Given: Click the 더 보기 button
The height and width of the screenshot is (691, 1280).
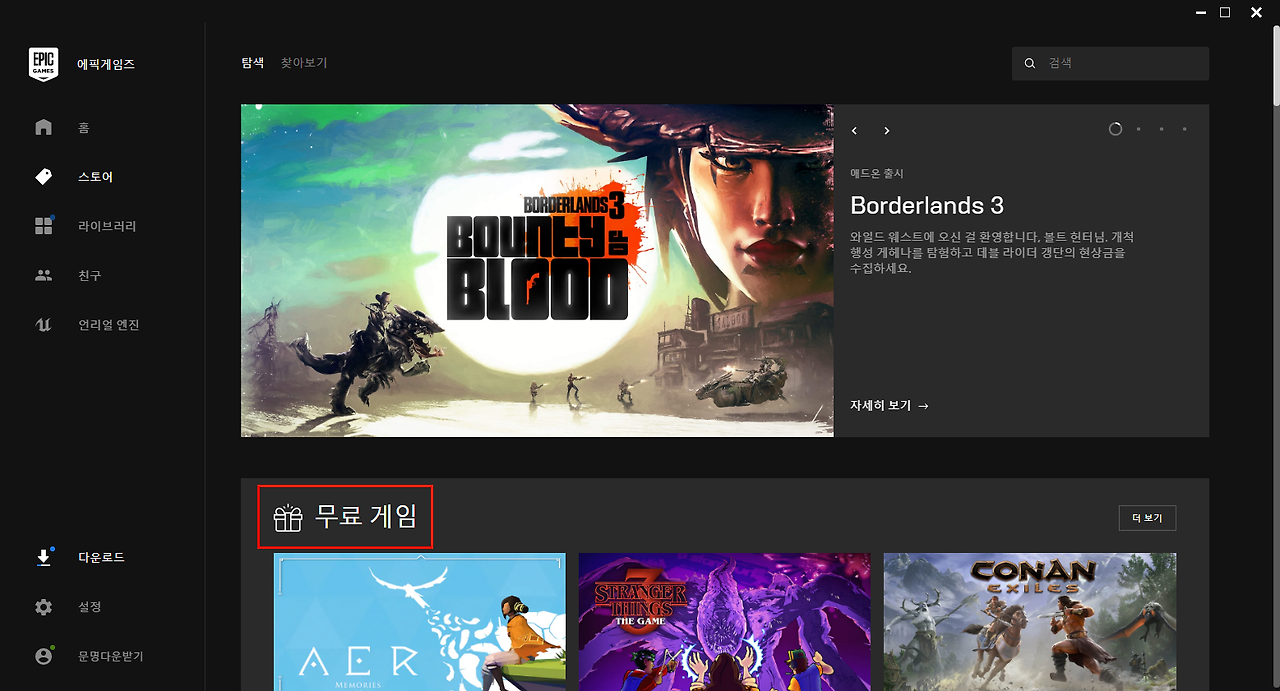Looking at the screenshot, I should (x=1147, y=518).
